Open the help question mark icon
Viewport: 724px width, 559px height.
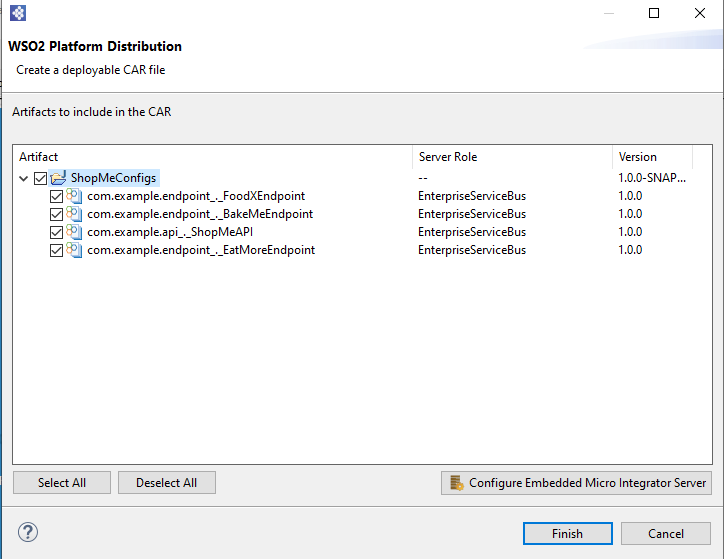[28, 532]
